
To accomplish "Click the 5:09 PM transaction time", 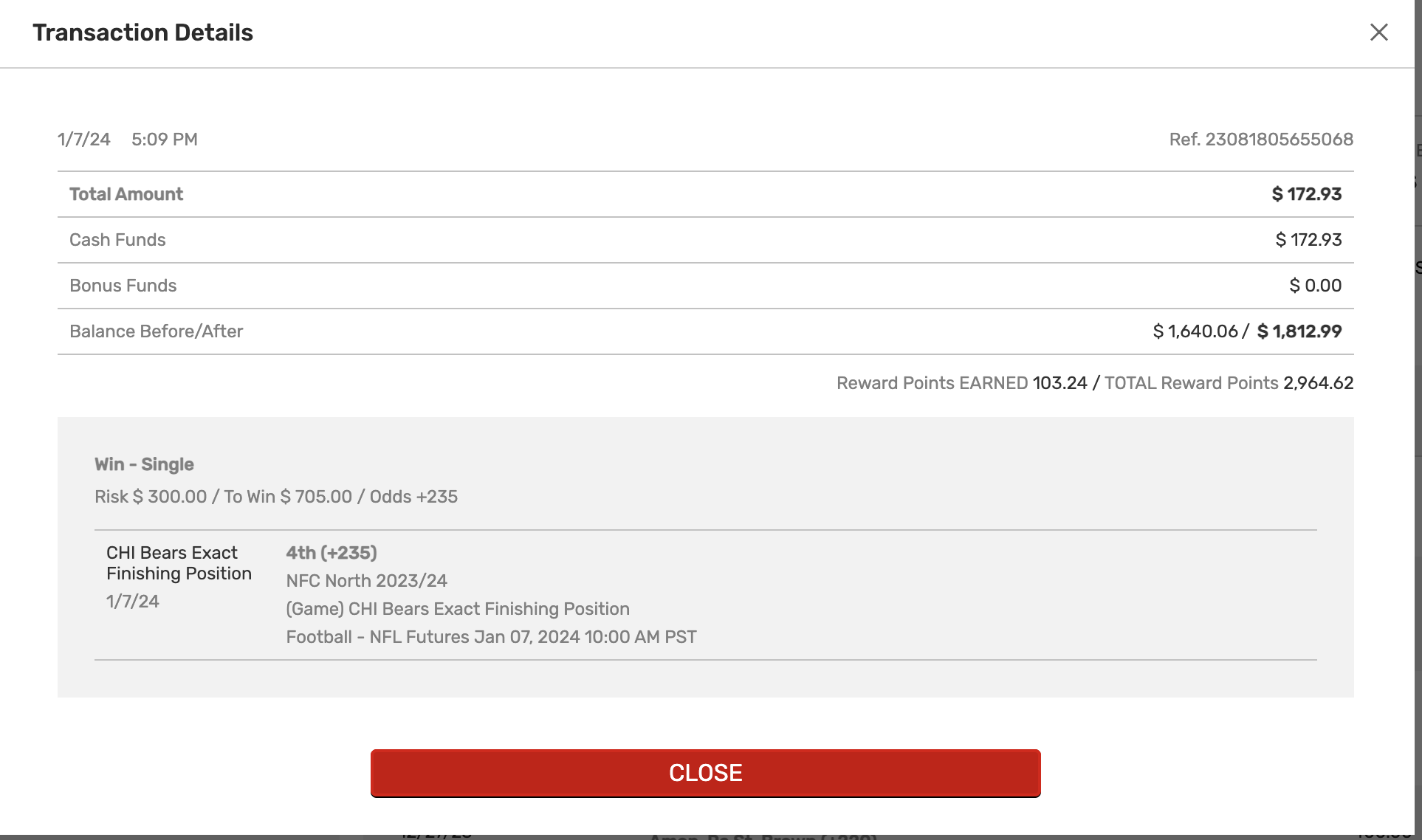I will pyautogui.click(x=165, y=140).
